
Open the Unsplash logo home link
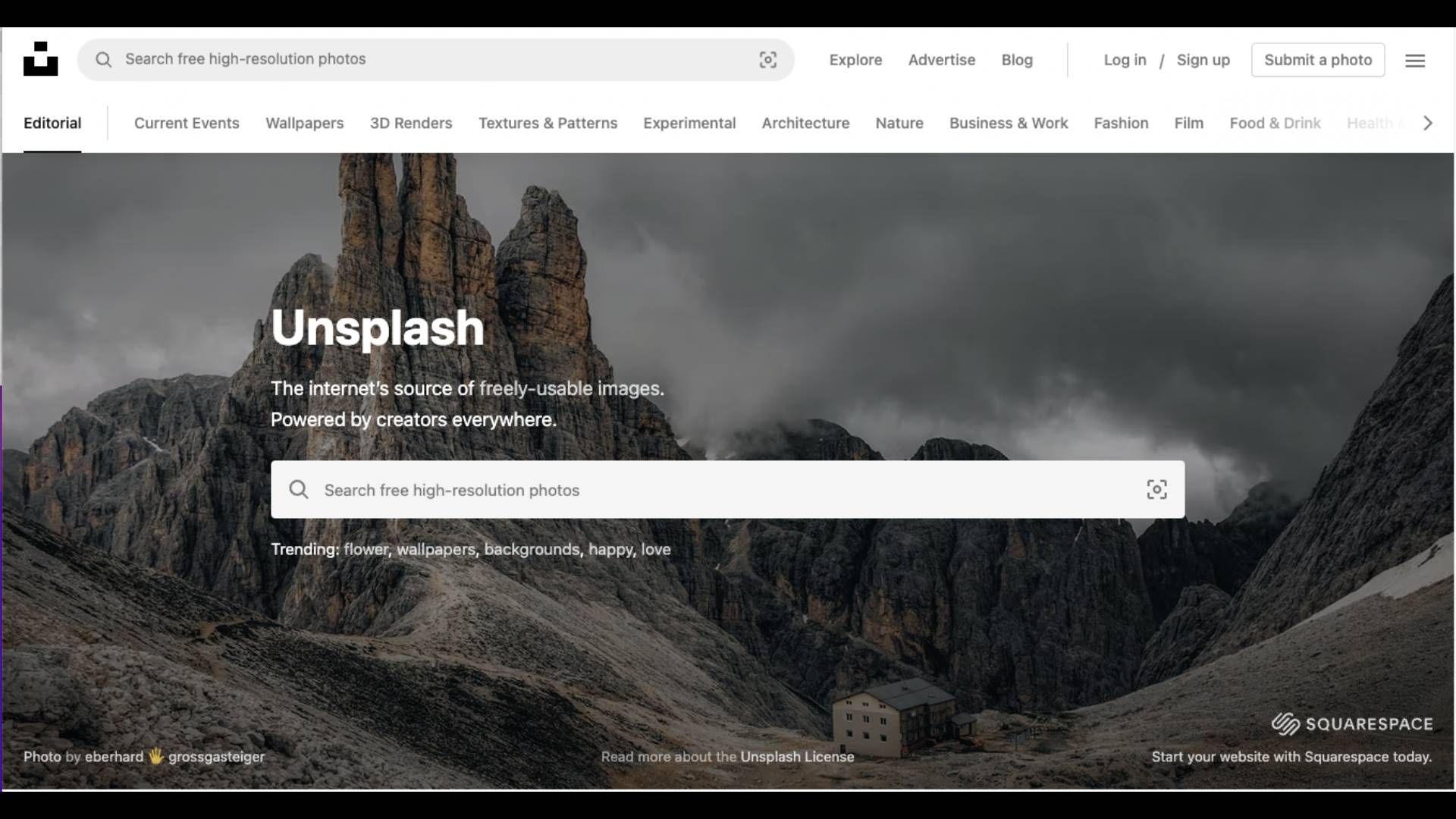pos(41,59)
